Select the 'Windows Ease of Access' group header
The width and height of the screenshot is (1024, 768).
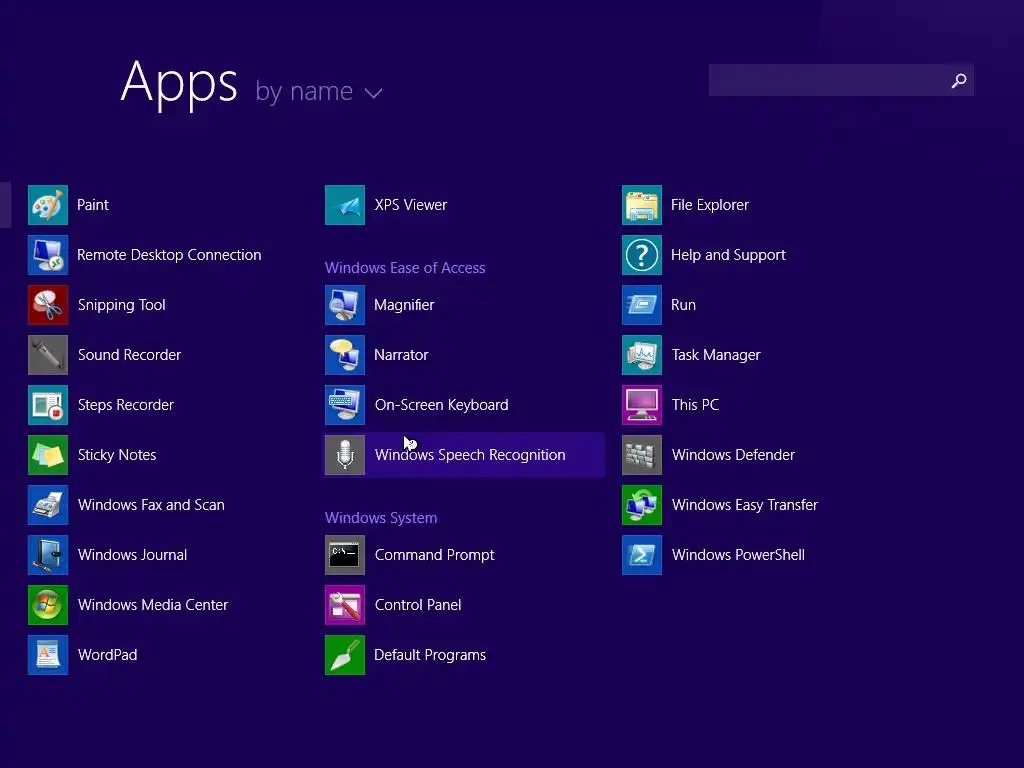point(405,268)
